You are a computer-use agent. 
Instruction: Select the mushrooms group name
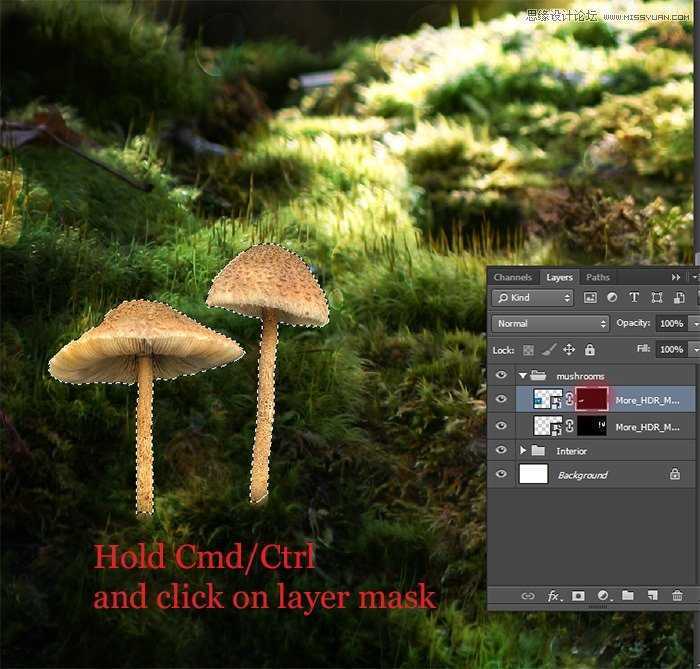click(580, 376)
